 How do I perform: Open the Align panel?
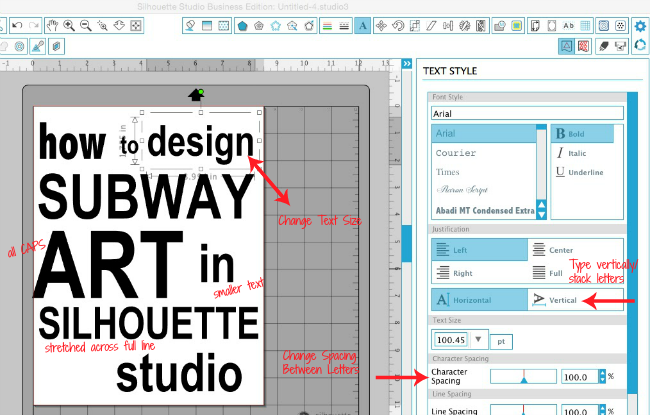[x=448, y=26]
